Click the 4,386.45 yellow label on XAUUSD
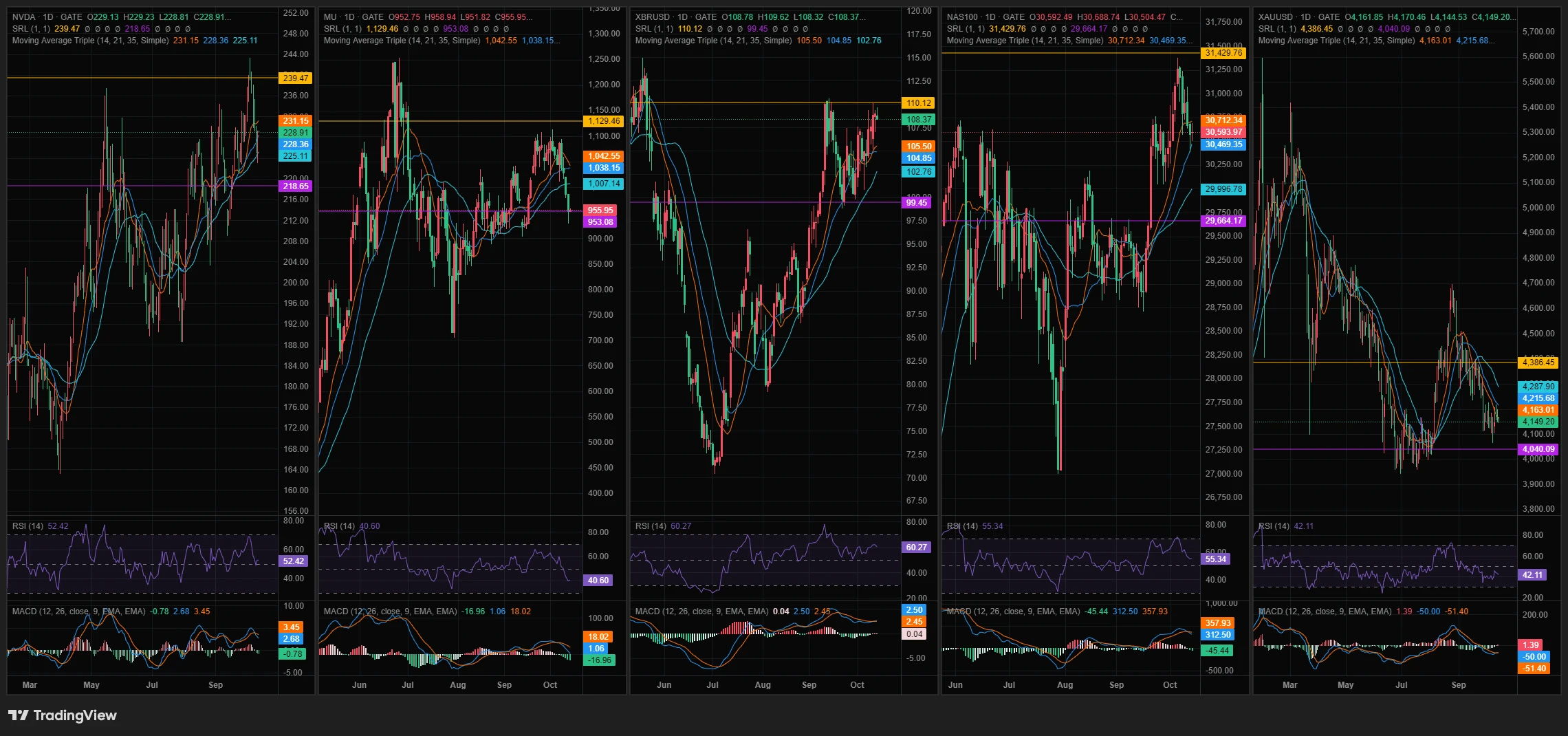Screen dimensions: 1568x736 tap(1538, 362)
